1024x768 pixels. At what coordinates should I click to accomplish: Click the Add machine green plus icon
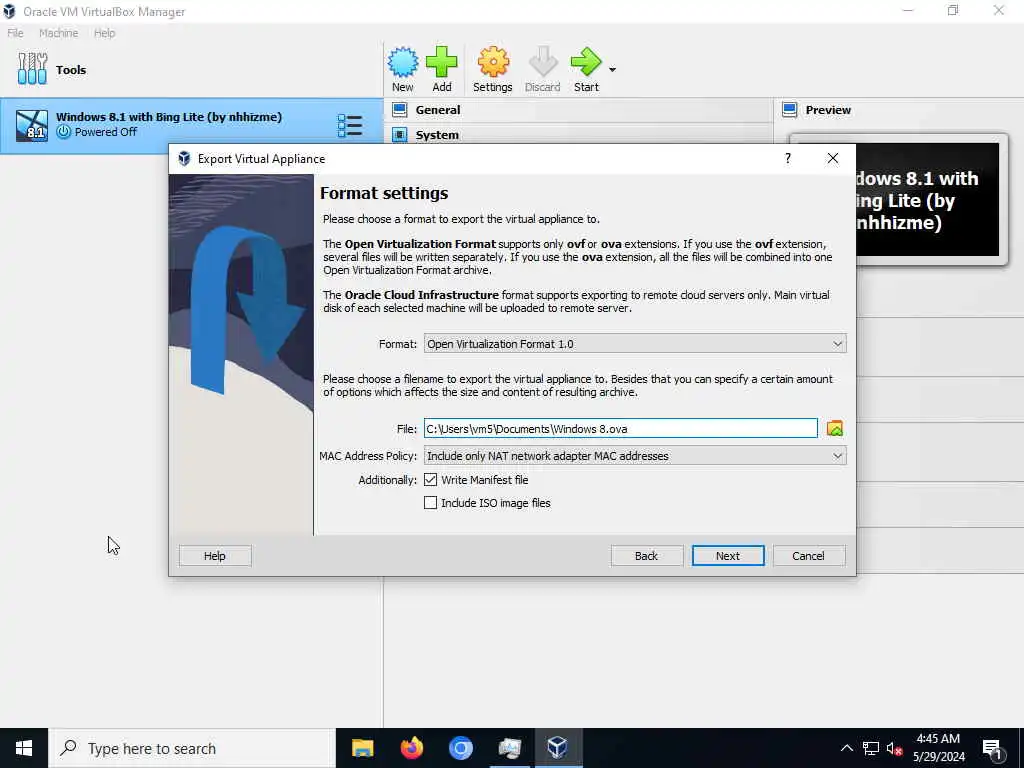pyautogui.click(x=441, y=63)
